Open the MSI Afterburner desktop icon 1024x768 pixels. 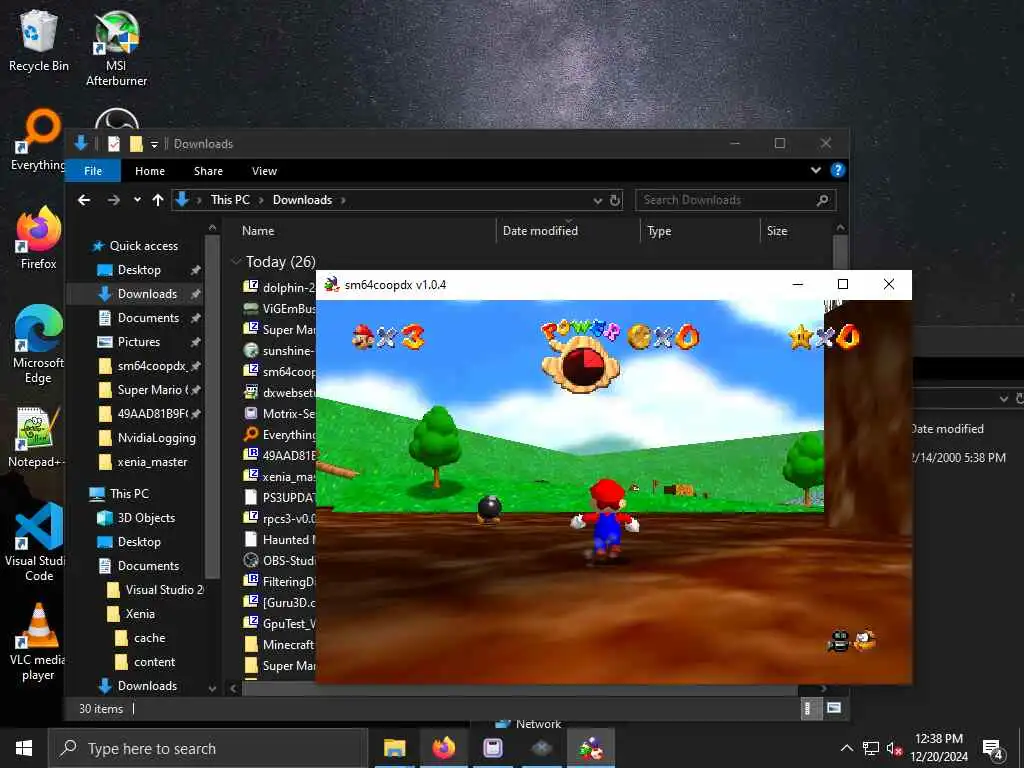116,48
